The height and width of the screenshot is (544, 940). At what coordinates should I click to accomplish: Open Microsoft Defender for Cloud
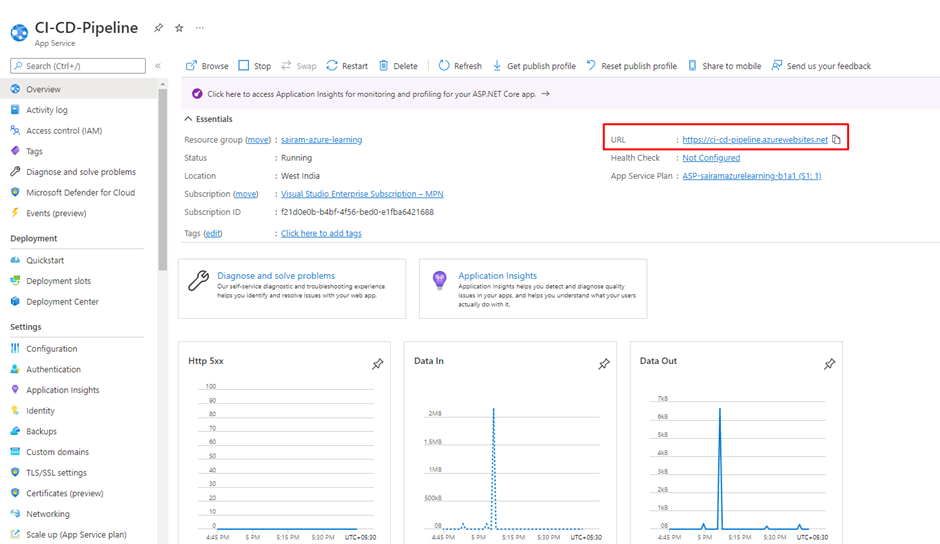78,193
